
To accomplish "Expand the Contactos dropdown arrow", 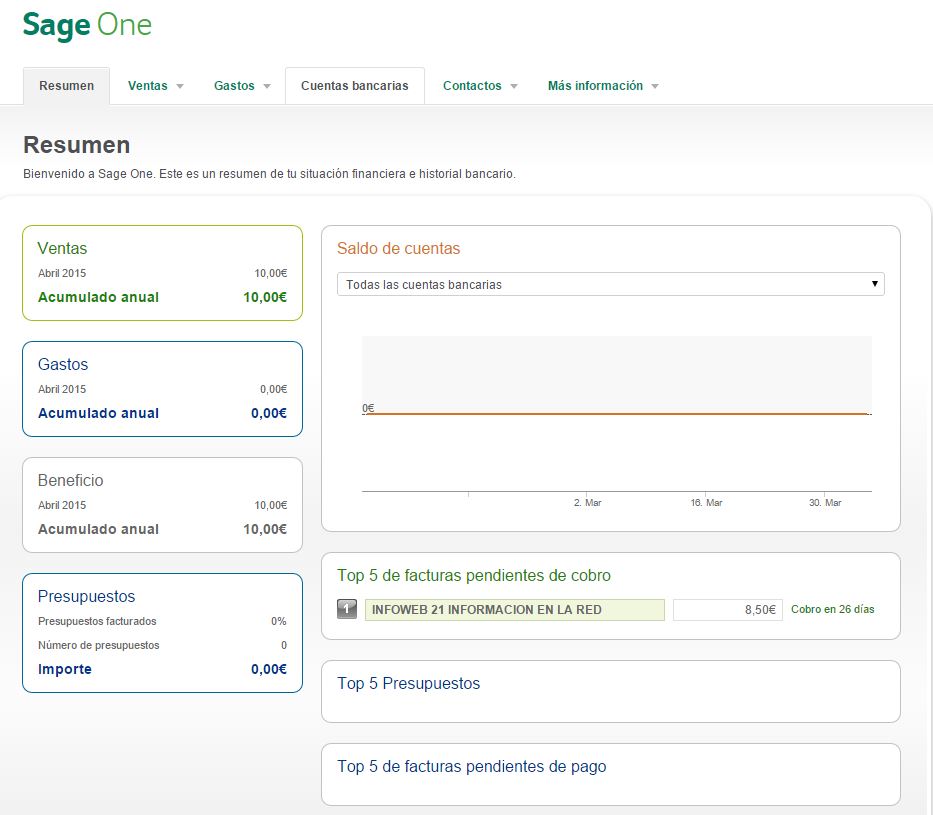I will pos(514,86).
